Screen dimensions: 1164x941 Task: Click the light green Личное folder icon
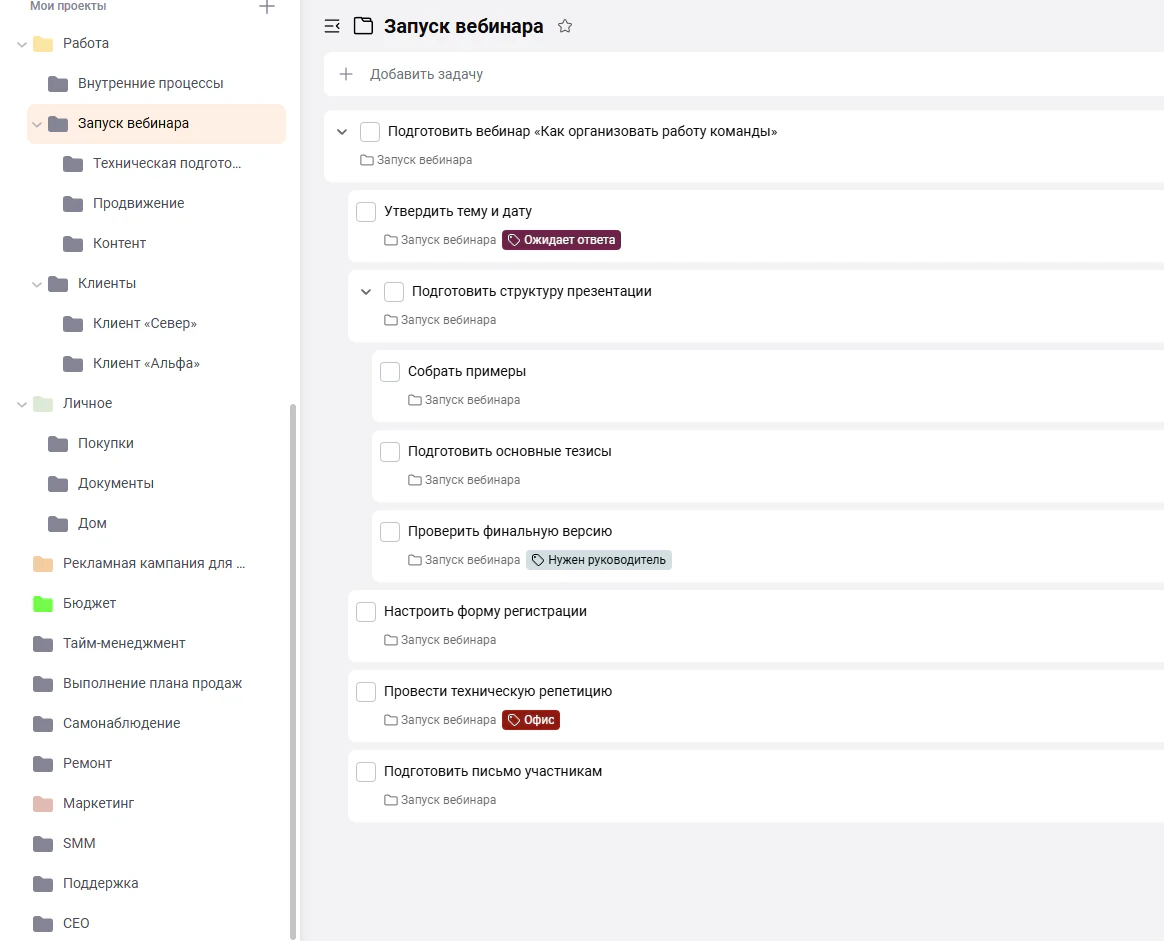tap(43, 404)
